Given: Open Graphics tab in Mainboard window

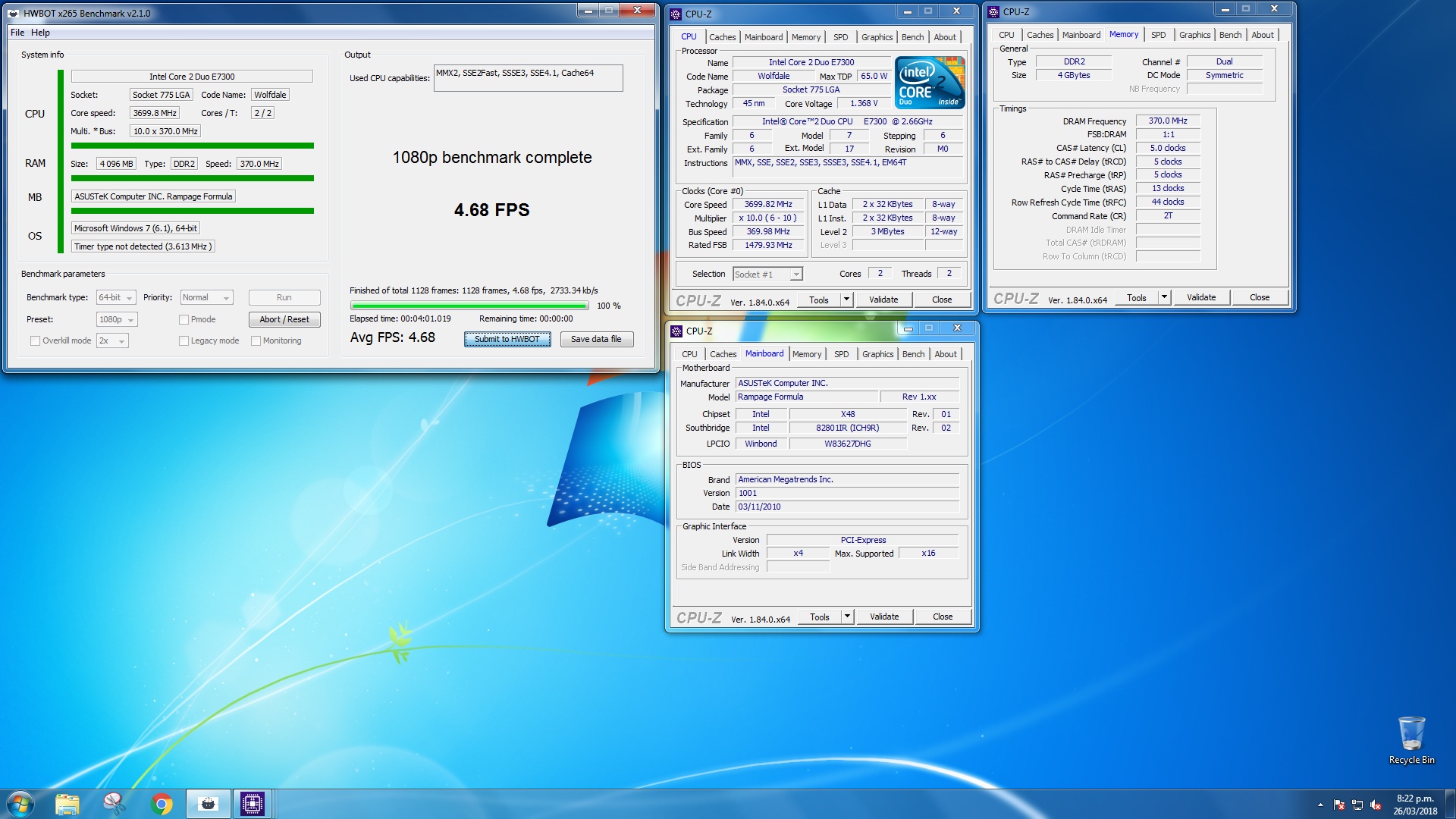Looking at the screenshot, I should point(877,354).
